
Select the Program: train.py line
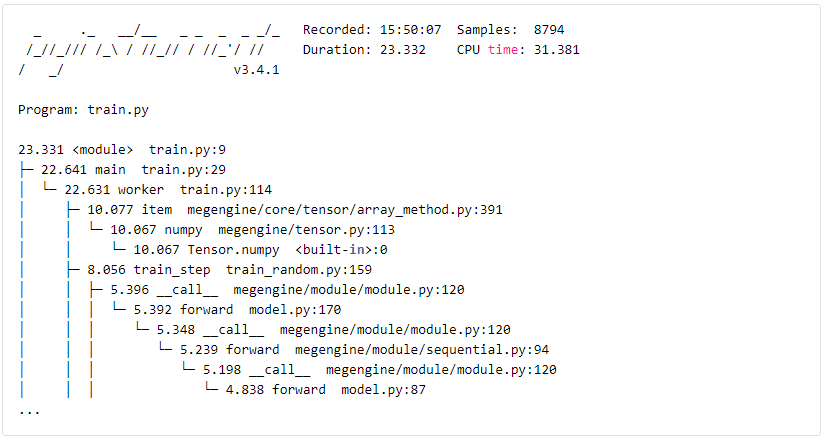click(83, 110)
